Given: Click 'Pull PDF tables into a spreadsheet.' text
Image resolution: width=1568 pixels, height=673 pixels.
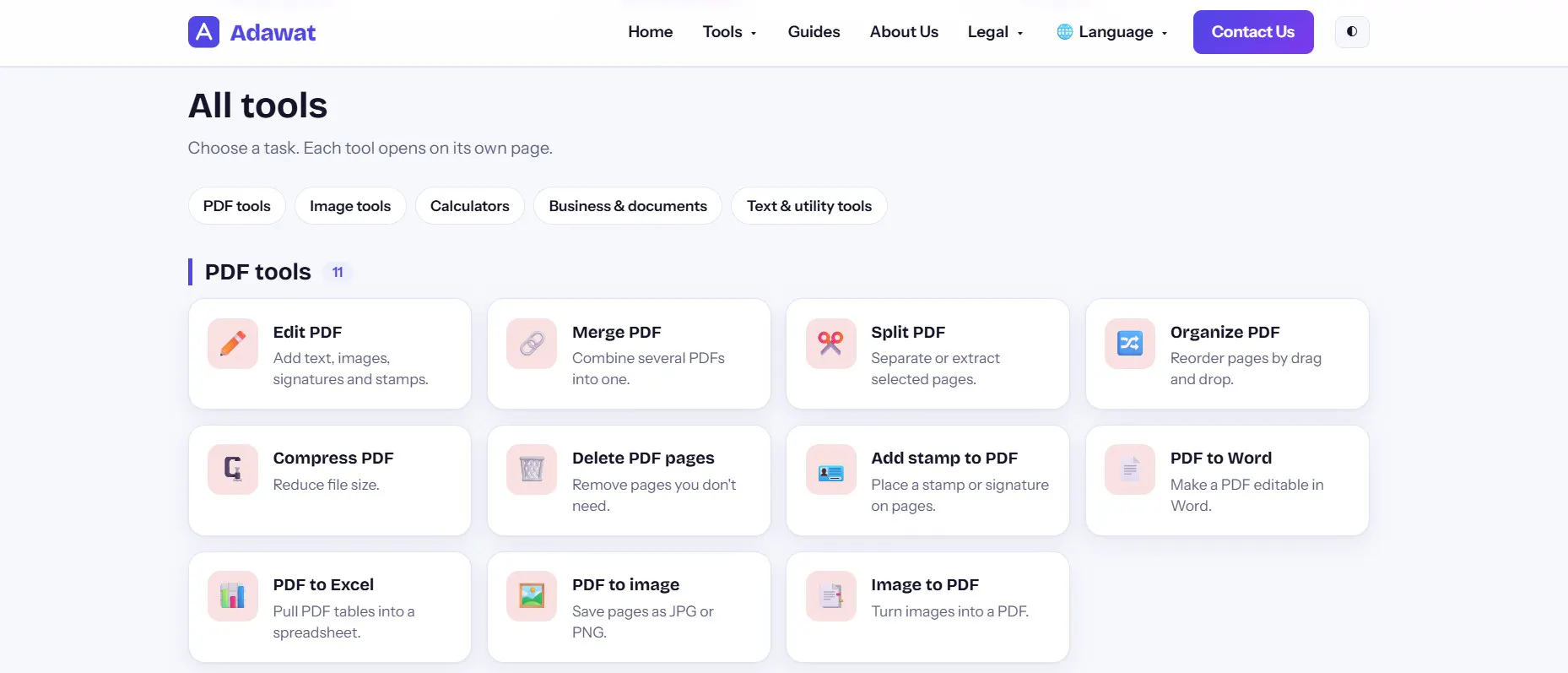Looking at the screenshot, I should click(343, 621).
